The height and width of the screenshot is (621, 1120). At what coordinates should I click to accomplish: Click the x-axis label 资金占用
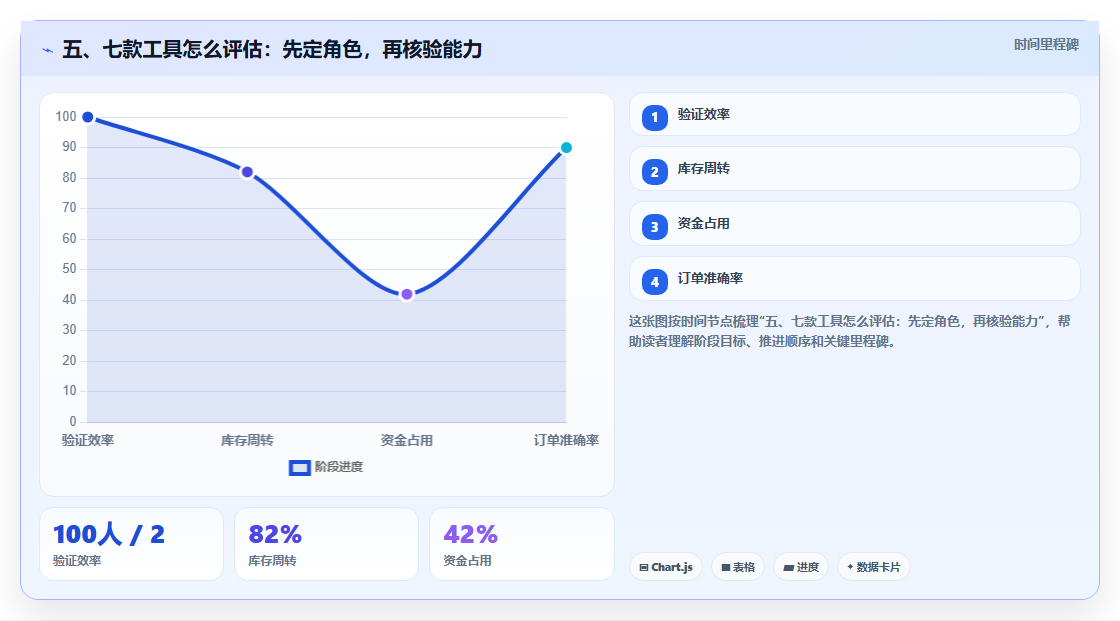click(406, 441)
